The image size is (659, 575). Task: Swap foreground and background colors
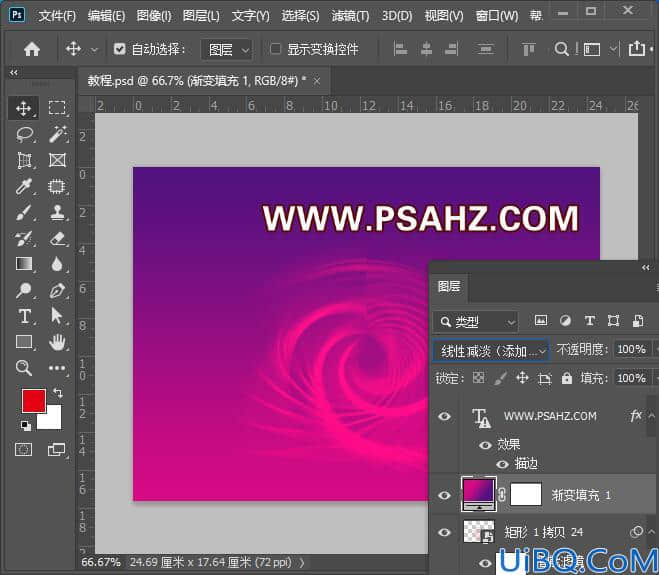click(58, 393)
